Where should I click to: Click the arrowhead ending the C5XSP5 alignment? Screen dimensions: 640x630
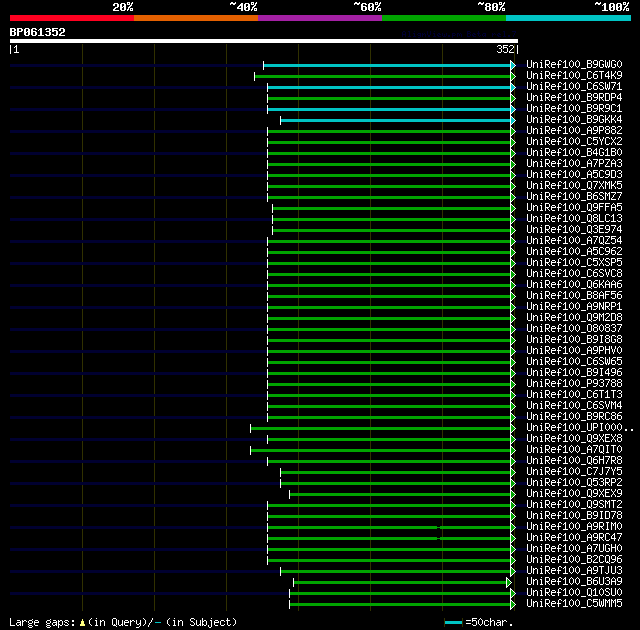coord(513,264)
